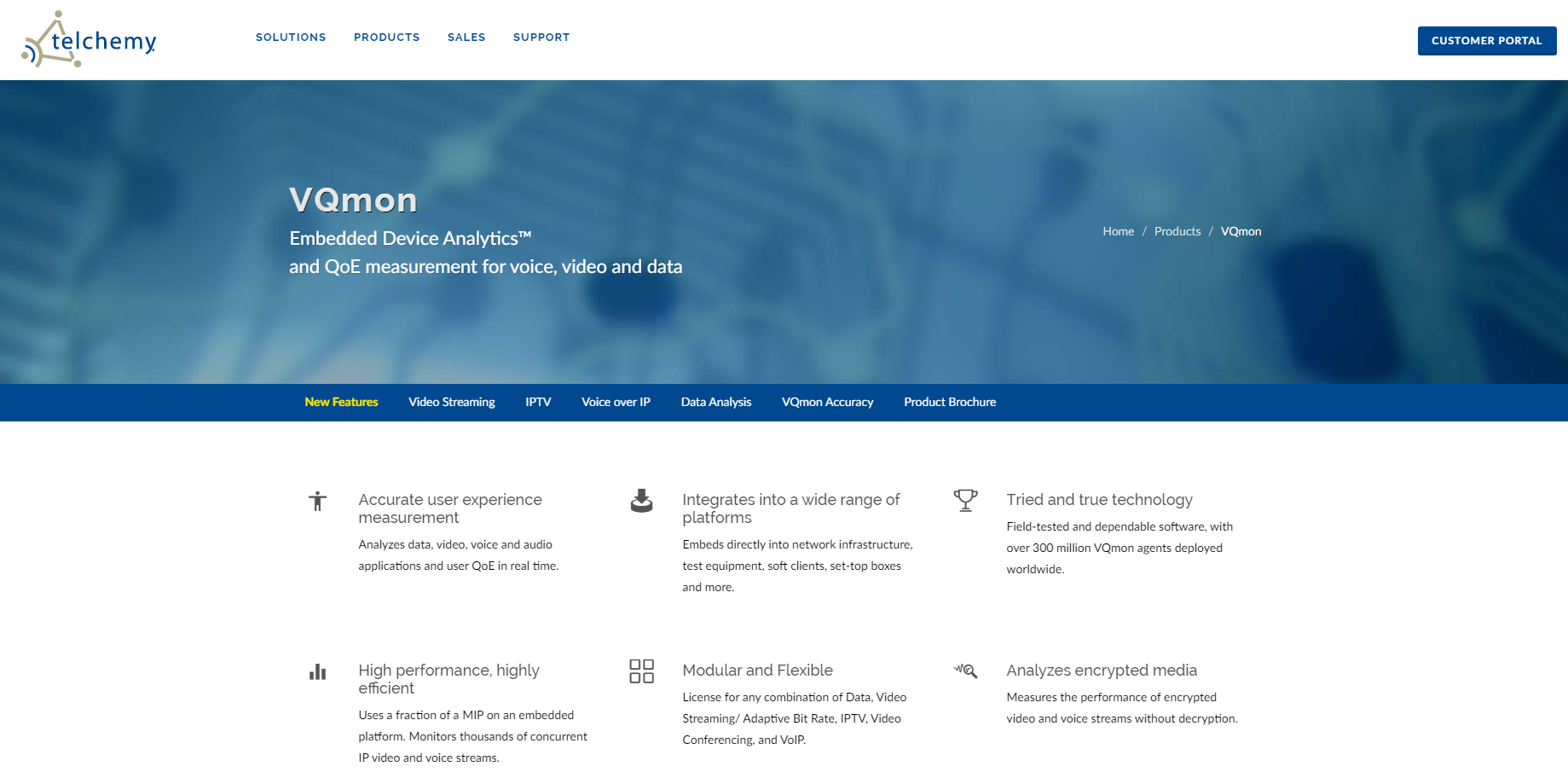Open the Support menu
This screenshot has width=1568, height=784.
pyautogui.click(x=541, y=38)
